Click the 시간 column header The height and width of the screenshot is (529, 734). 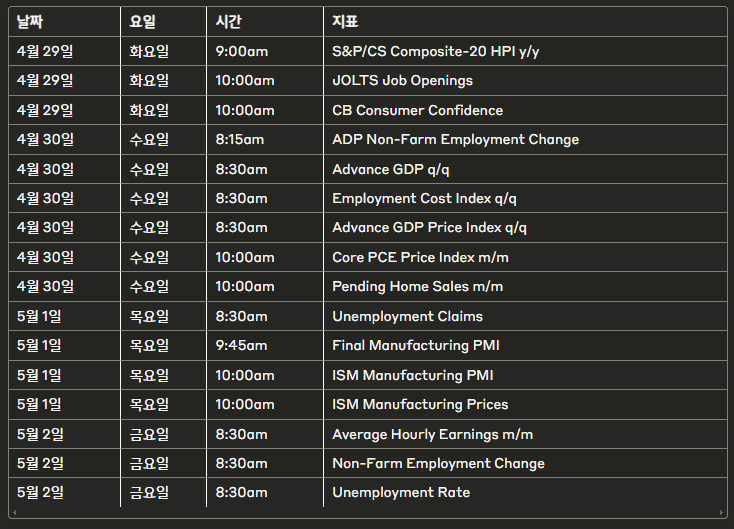pos(229,21)
